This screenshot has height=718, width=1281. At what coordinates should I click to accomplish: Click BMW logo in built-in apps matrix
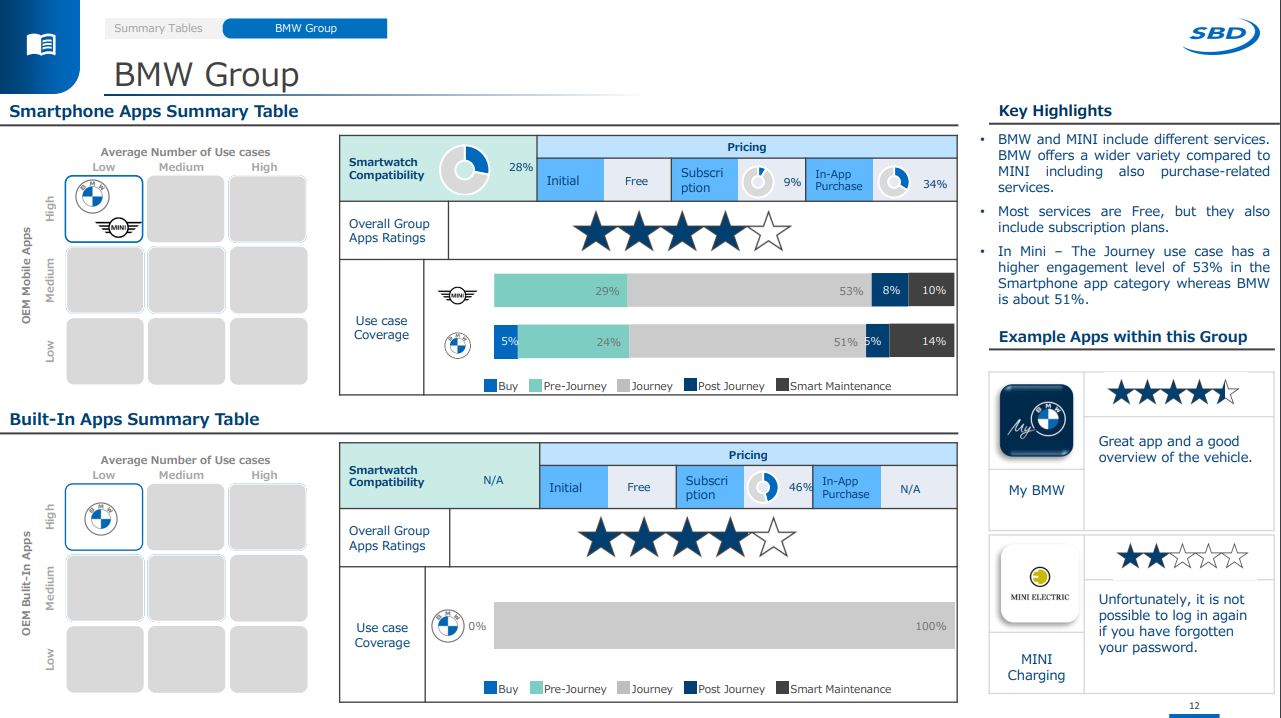(101, 518)
